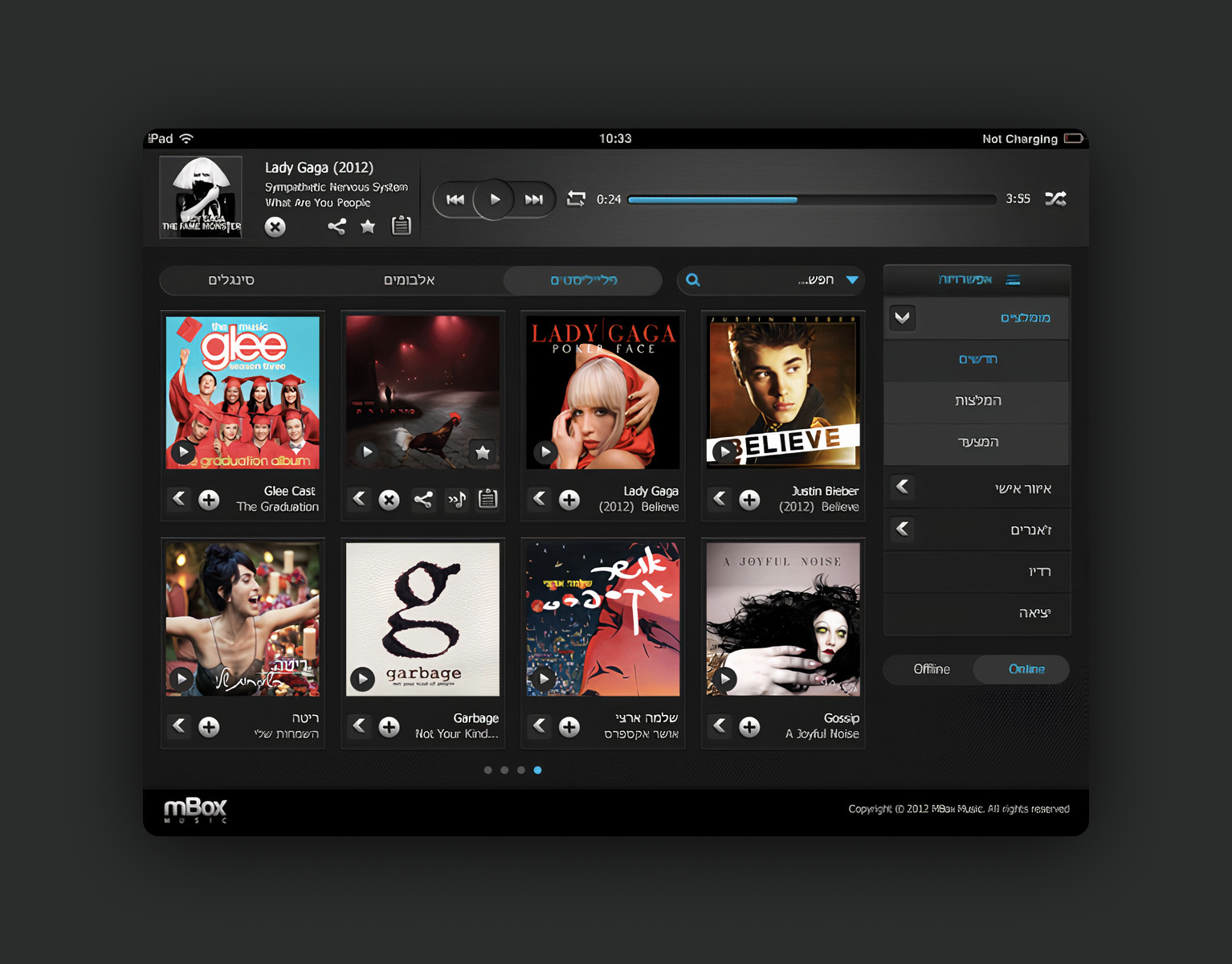Select המצעד in the sidebar
This screenshot has height=964, width=1232.
(x=977, y=443)
